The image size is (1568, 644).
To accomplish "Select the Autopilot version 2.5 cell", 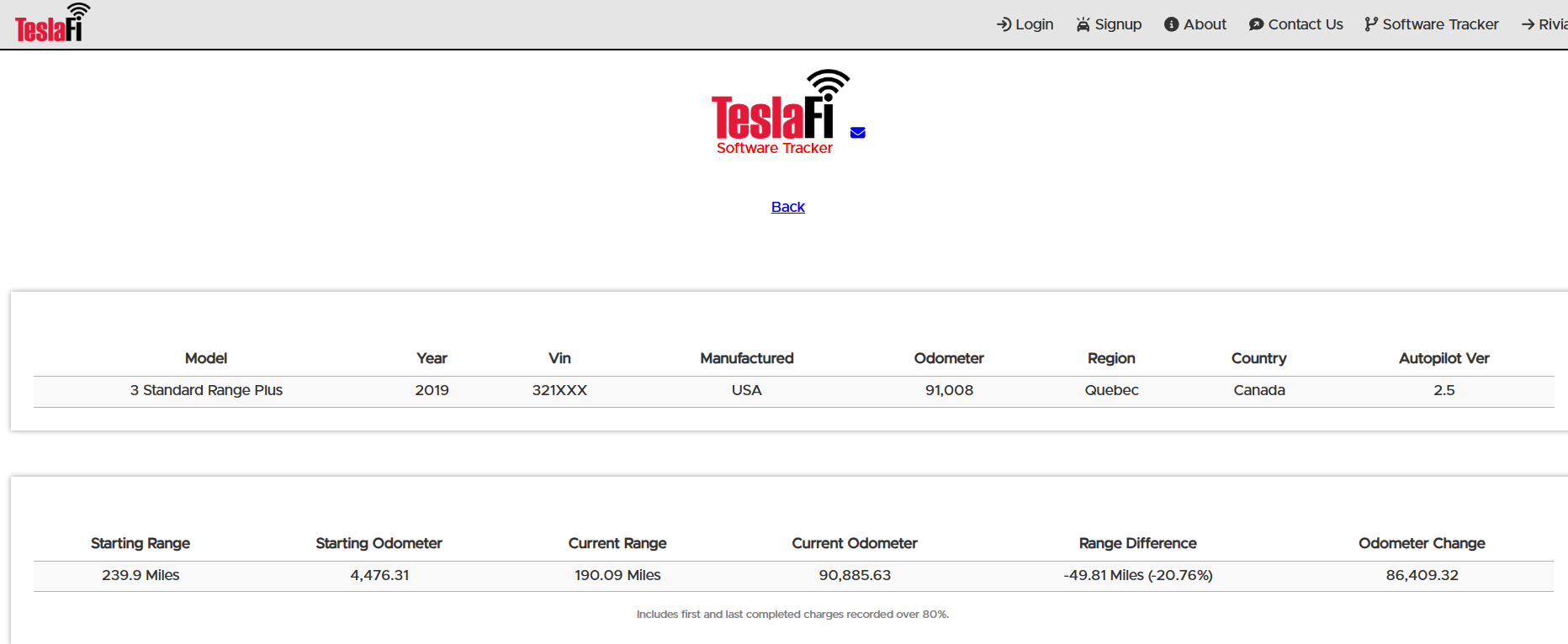I will pyautogui.click(x=1444, y=390).
